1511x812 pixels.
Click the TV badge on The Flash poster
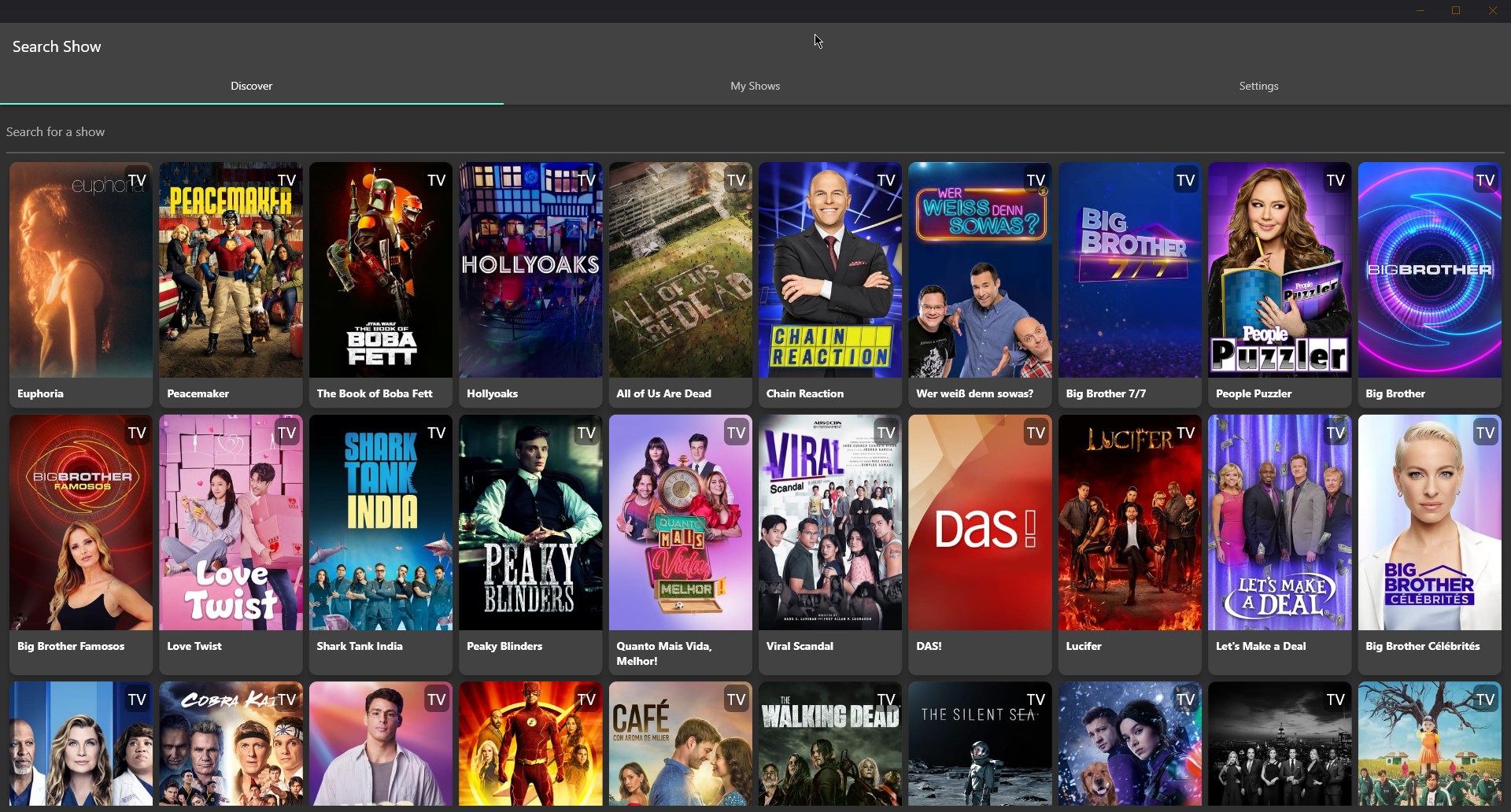point(586,699)
